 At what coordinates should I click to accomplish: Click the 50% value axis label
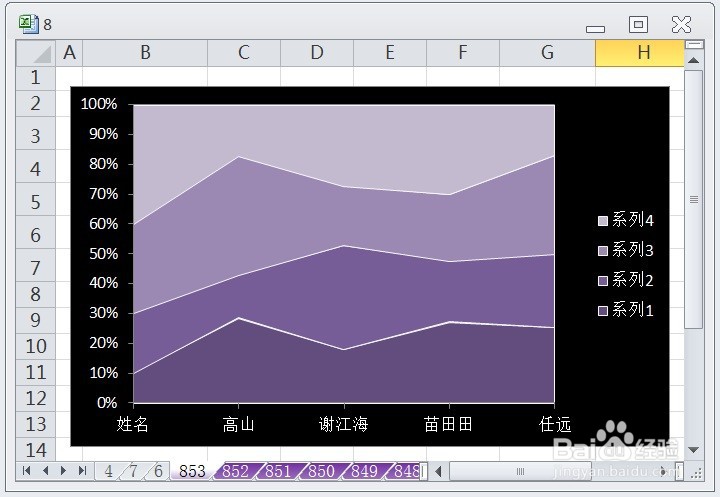click(104, 254)
